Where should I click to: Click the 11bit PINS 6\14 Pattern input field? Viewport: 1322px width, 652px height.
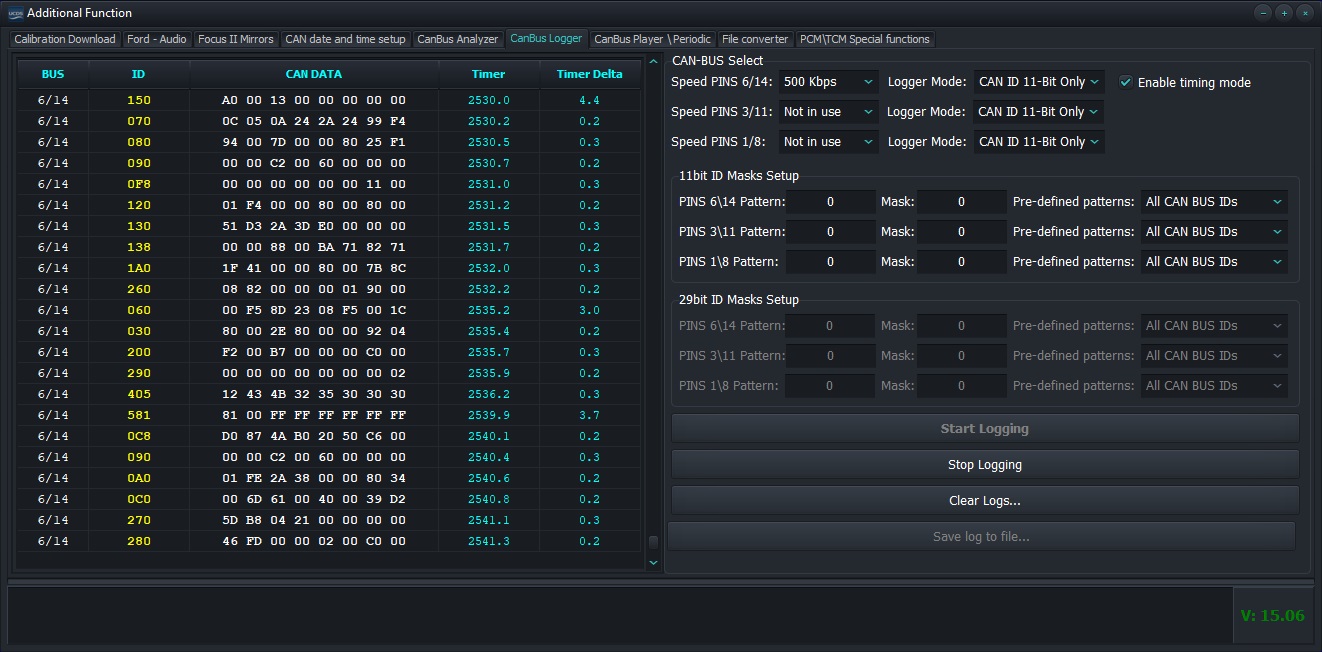830,202
